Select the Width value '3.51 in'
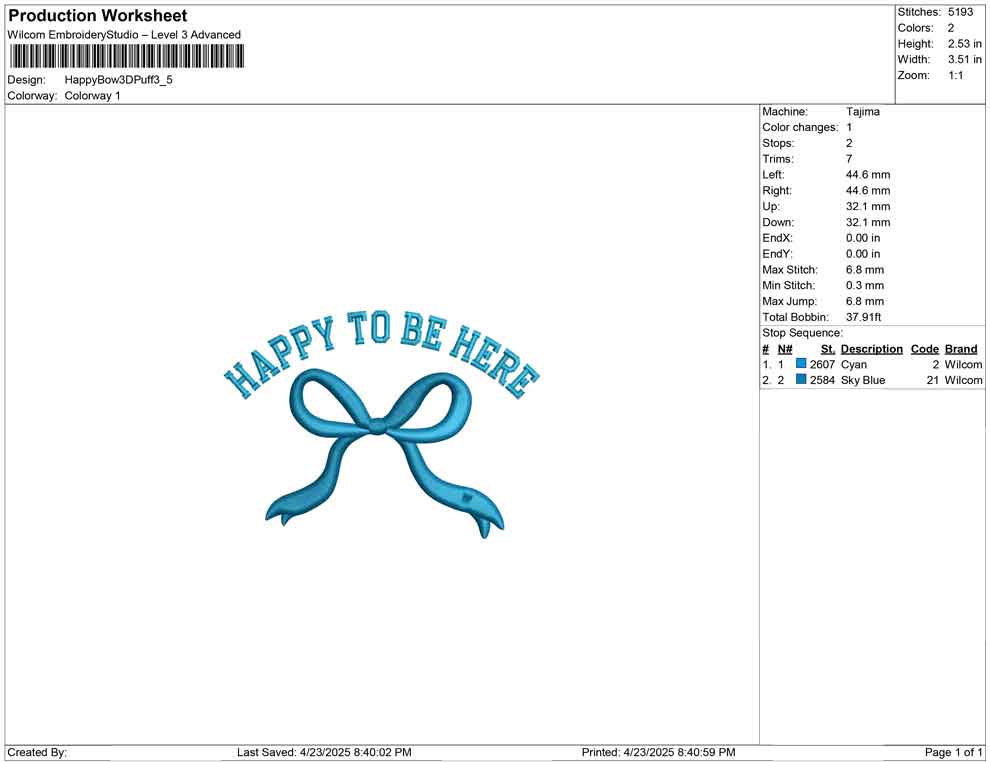990x762 pixels. click(964, 59)
